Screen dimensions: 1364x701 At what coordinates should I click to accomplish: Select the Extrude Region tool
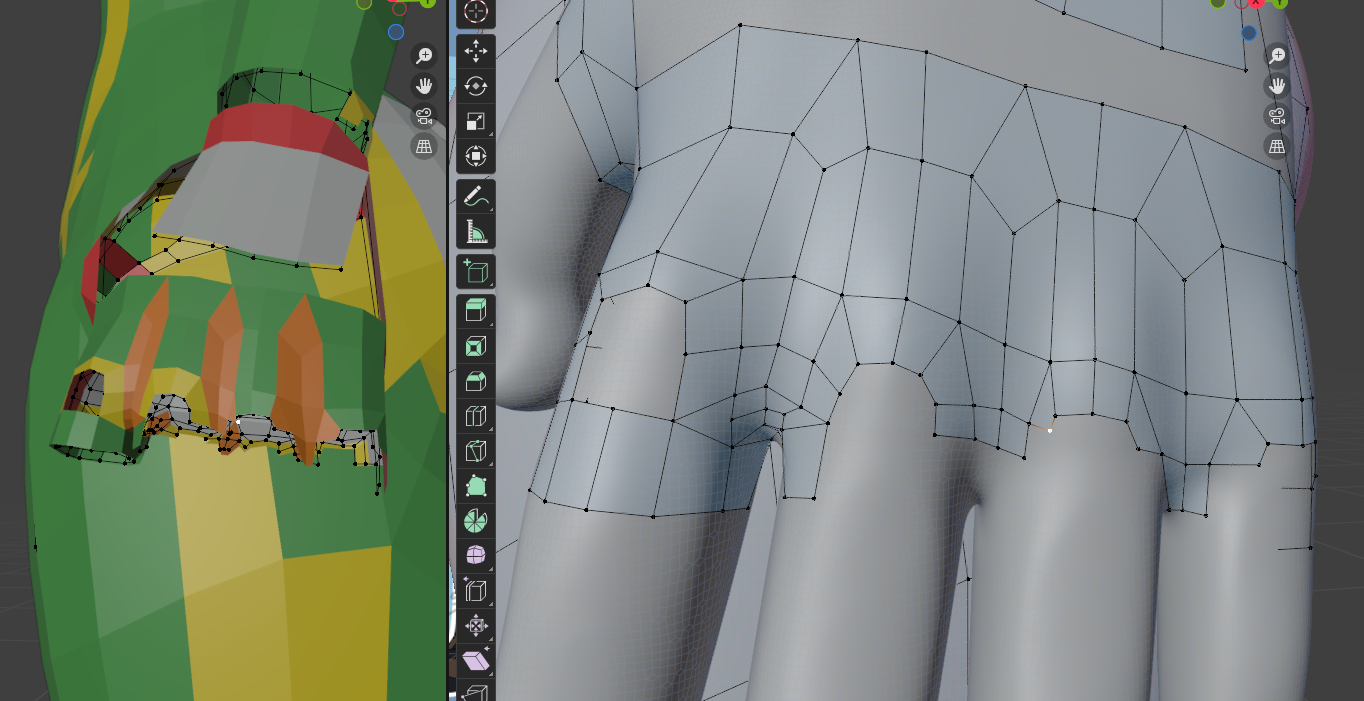click(x=476, y=310)
